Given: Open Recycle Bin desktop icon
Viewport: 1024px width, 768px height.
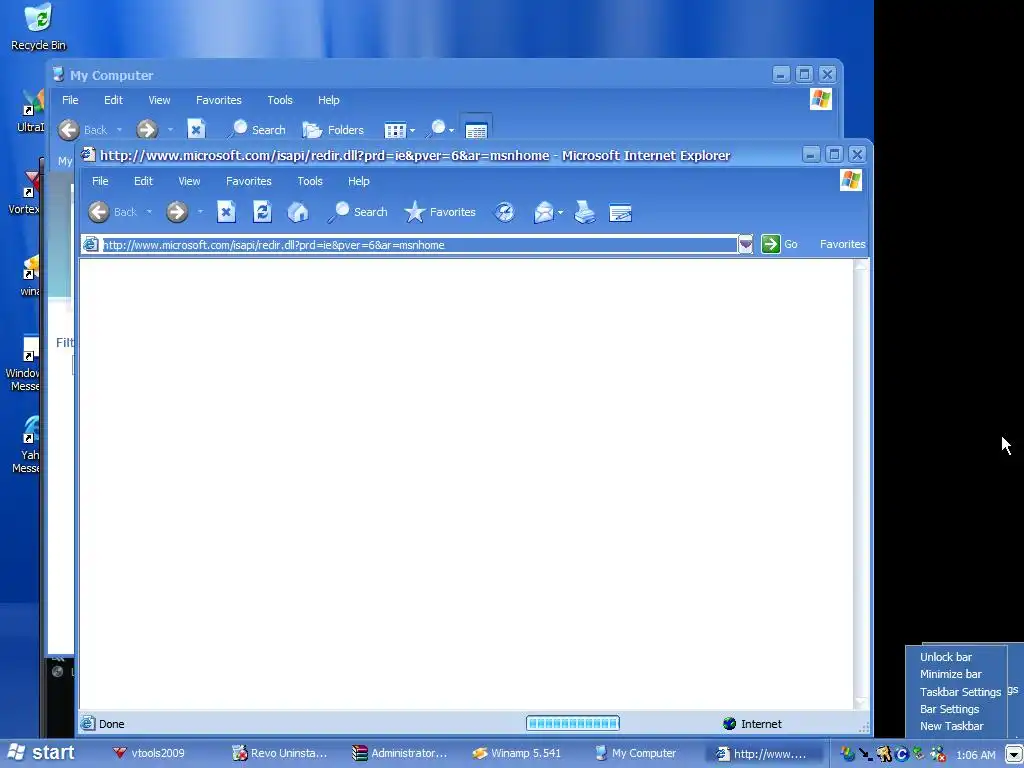Looking at the screenshot, I should [38, 27].
